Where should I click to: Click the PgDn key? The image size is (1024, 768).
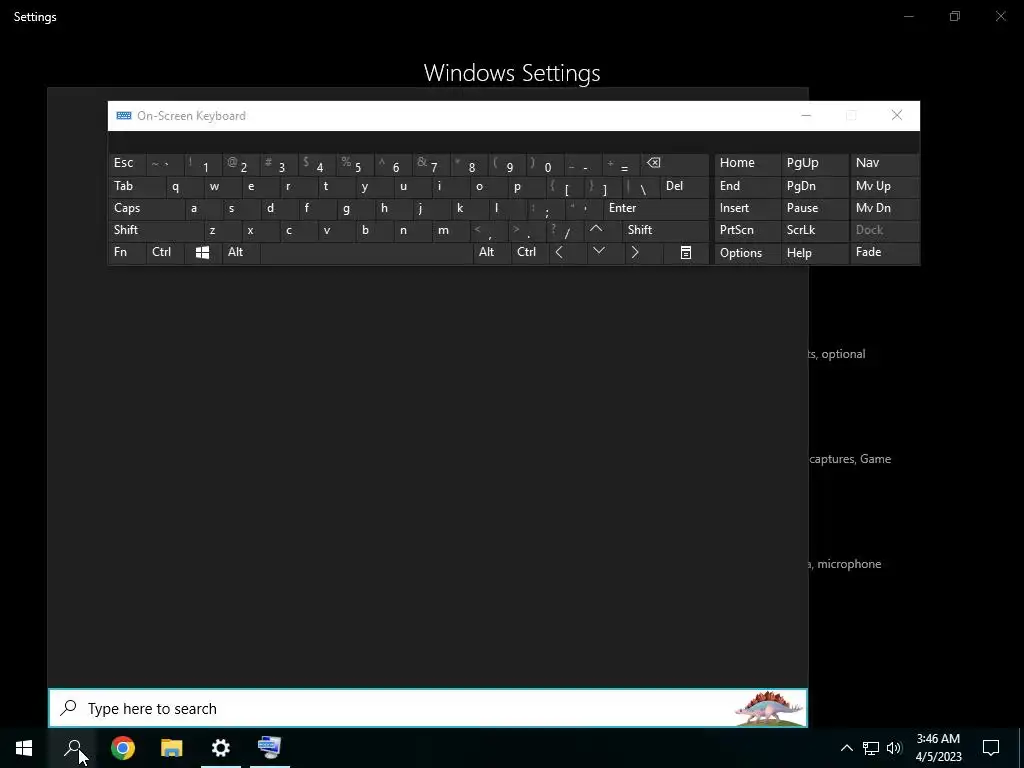point(814,187)
